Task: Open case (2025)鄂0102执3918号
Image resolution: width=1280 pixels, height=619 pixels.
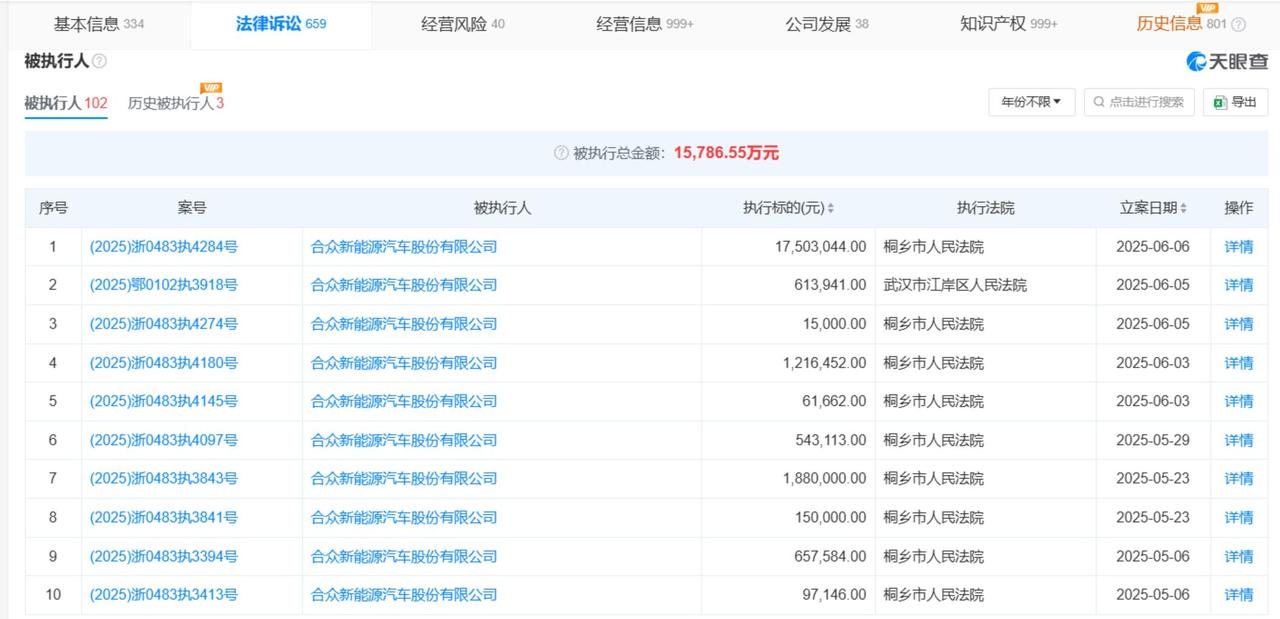Action: (164, 285)
